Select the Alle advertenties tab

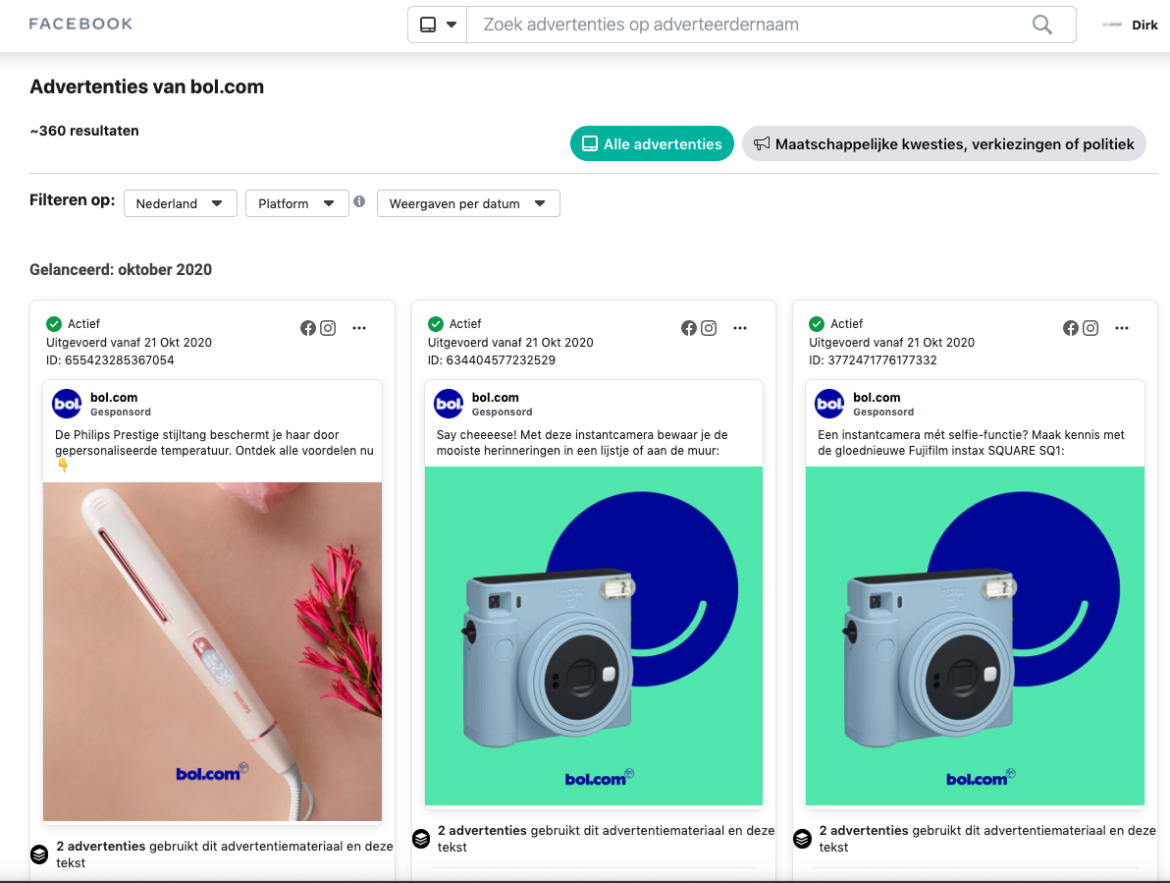[x=651, y=143]
